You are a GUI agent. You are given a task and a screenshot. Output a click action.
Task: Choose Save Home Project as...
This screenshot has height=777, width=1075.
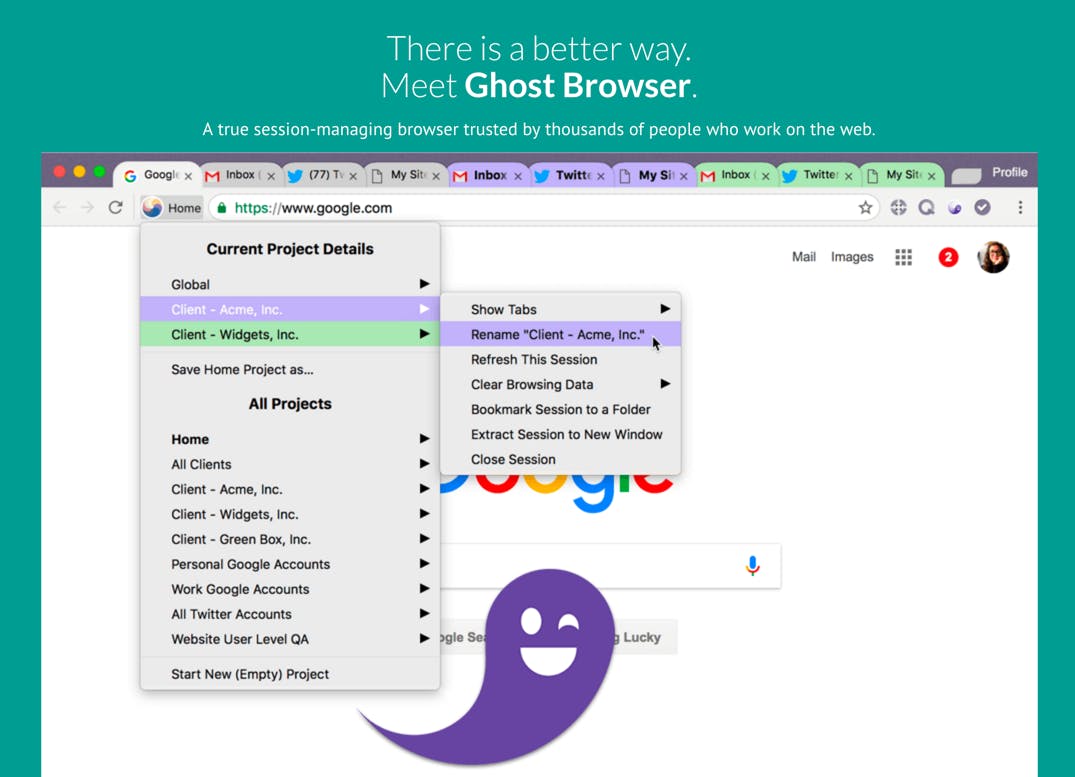tap(290, 369)
